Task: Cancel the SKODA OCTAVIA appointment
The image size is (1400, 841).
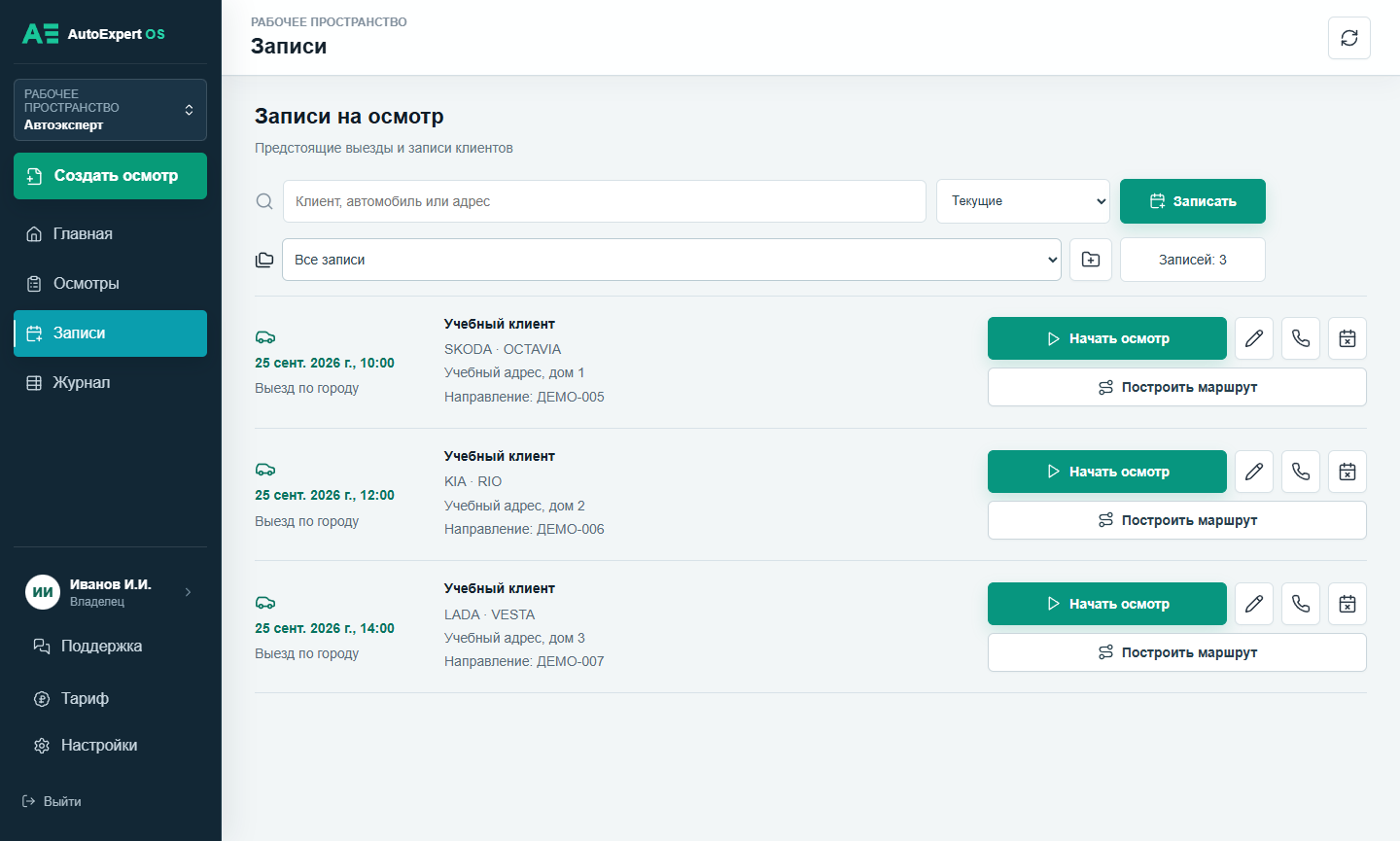Action: (1347, 338)
